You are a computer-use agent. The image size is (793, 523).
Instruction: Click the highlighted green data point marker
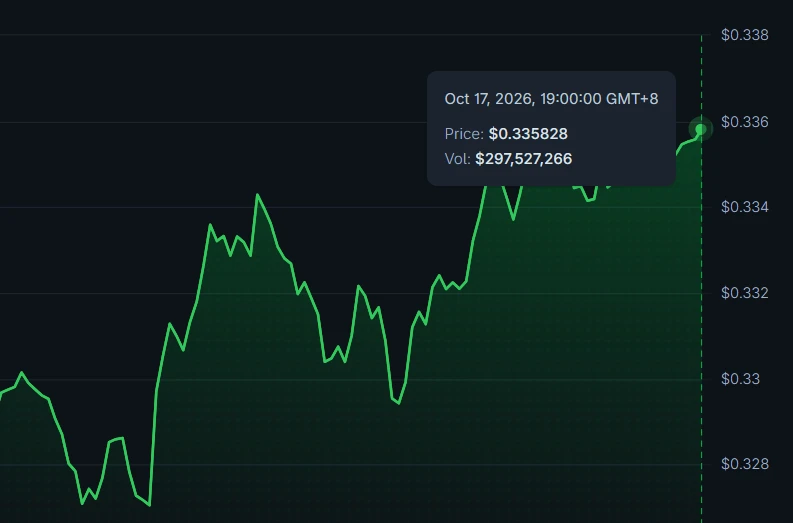(x=701, y=129)
